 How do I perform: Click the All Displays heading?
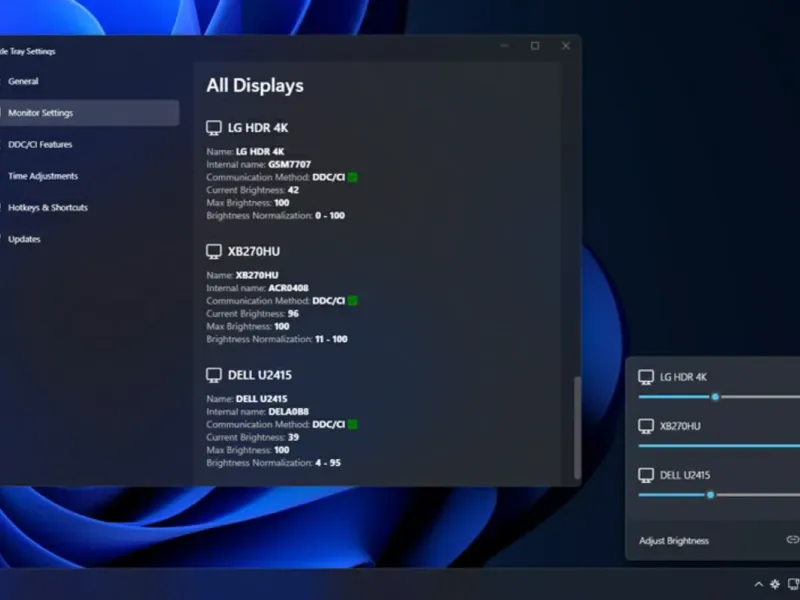tap(255, 86)
